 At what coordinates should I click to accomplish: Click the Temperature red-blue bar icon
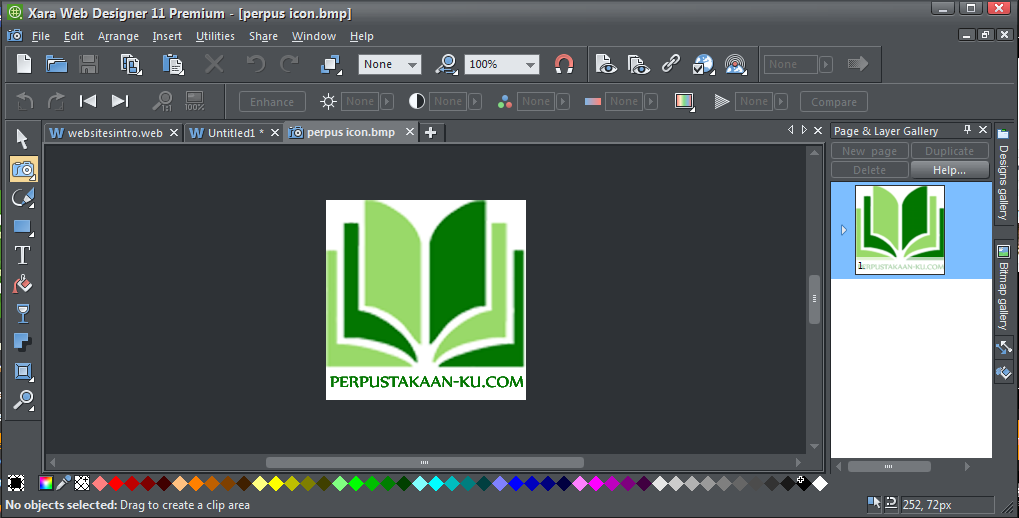pyautogui.click(x=593, y=101)
